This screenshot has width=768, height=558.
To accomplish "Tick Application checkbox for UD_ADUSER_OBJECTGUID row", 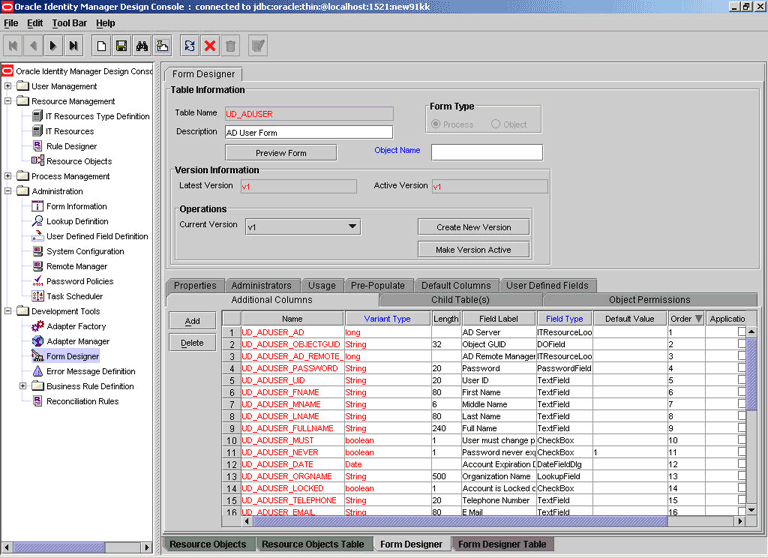I will [742, 344].
